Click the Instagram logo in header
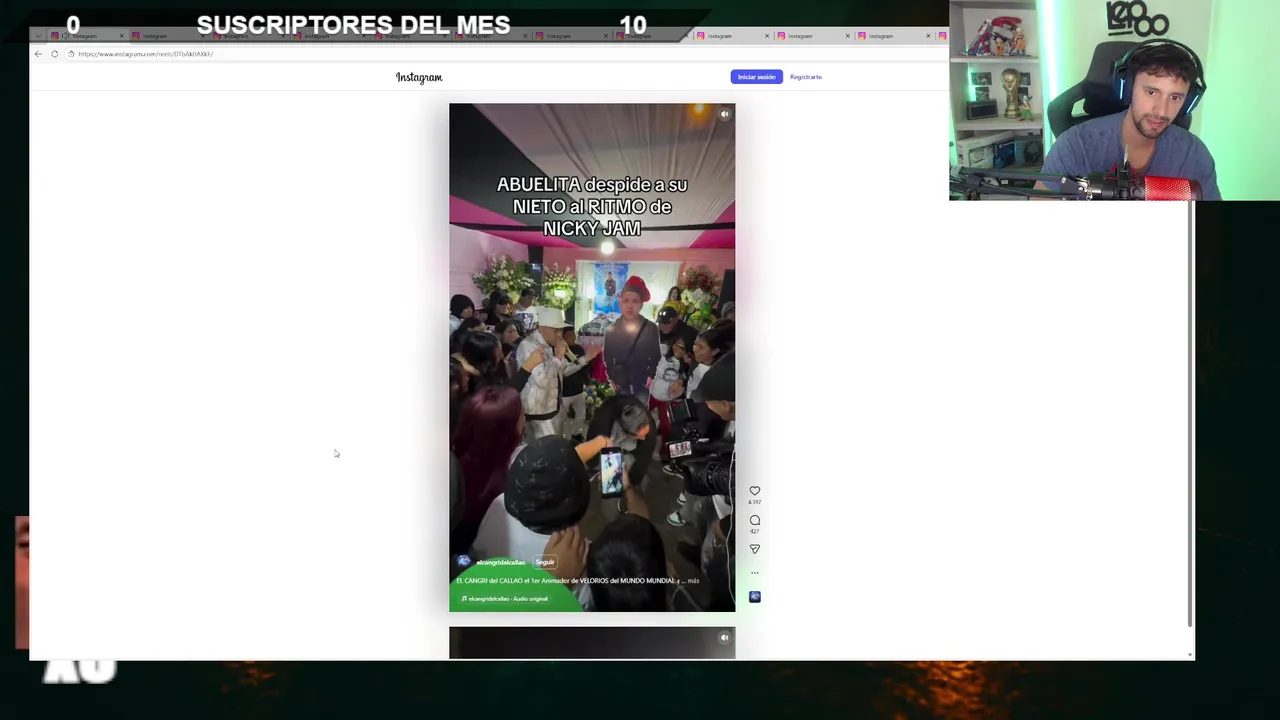Viewport: 1280px width, 720px height. 419,77
